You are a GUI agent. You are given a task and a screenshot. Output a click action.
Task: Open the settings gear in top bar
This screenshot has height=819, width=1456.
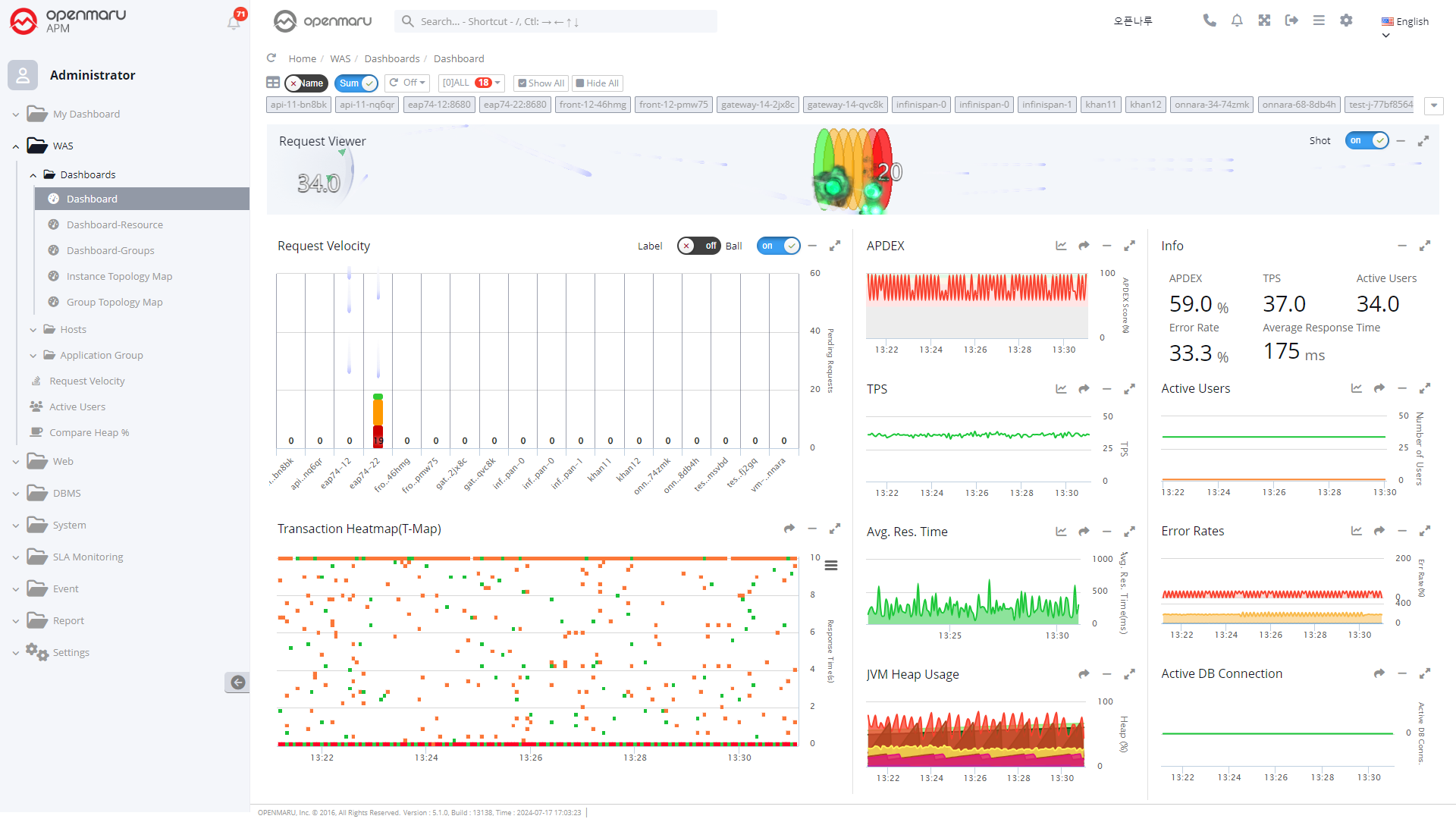pos(1346,20)
